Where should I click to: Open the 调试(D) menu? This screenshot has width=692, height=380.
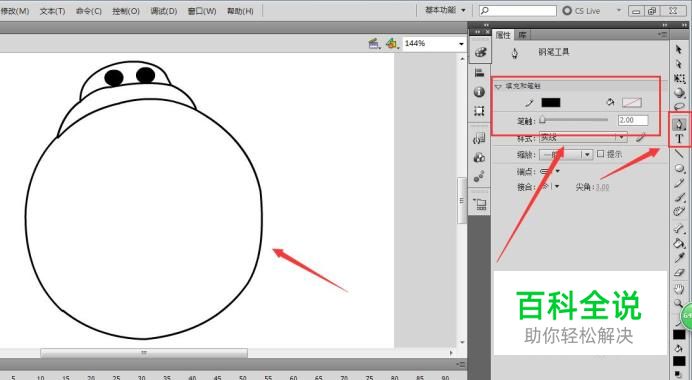click(x=164, y=11)
